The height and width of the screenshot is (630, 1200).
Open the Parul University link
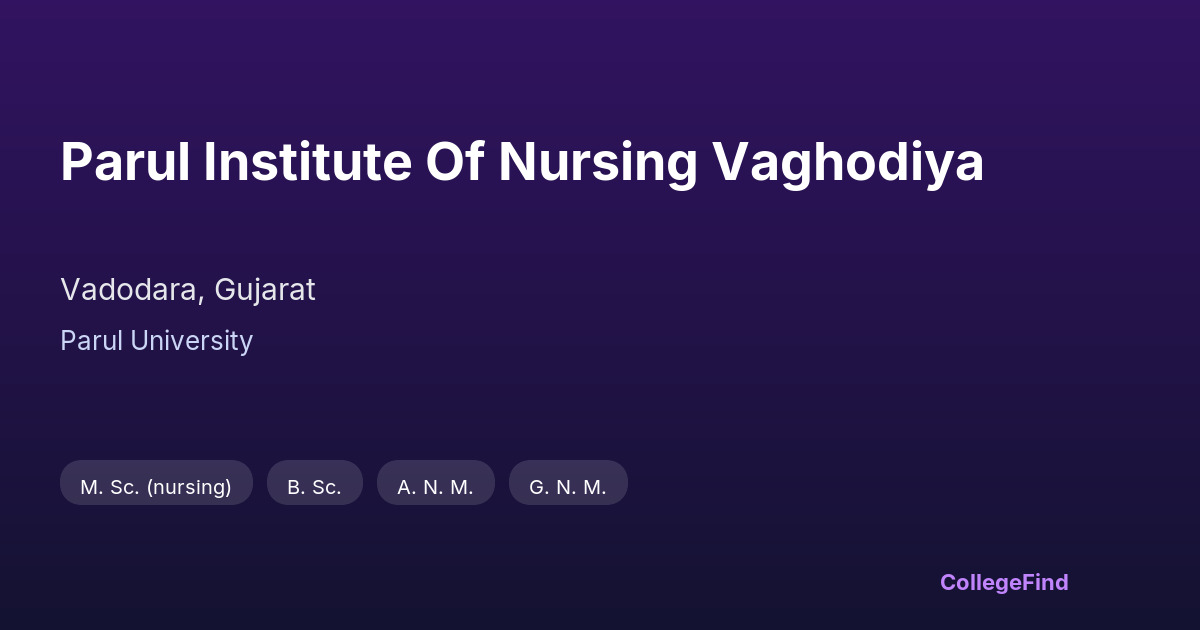tap(156, 341)
